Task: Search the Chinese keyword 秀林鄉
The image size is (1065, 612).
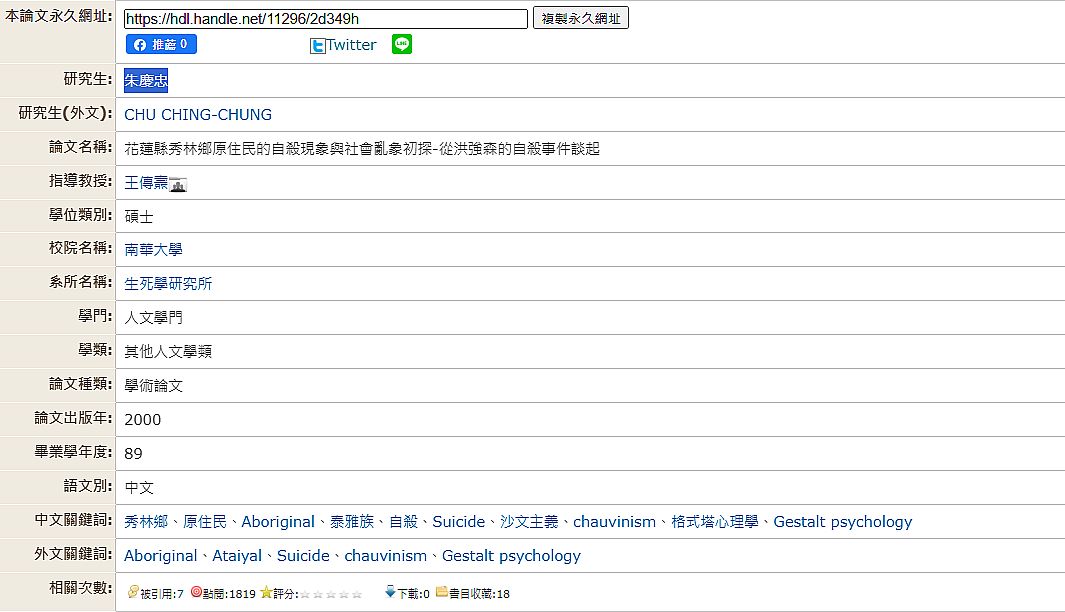Action: [146, 522]
